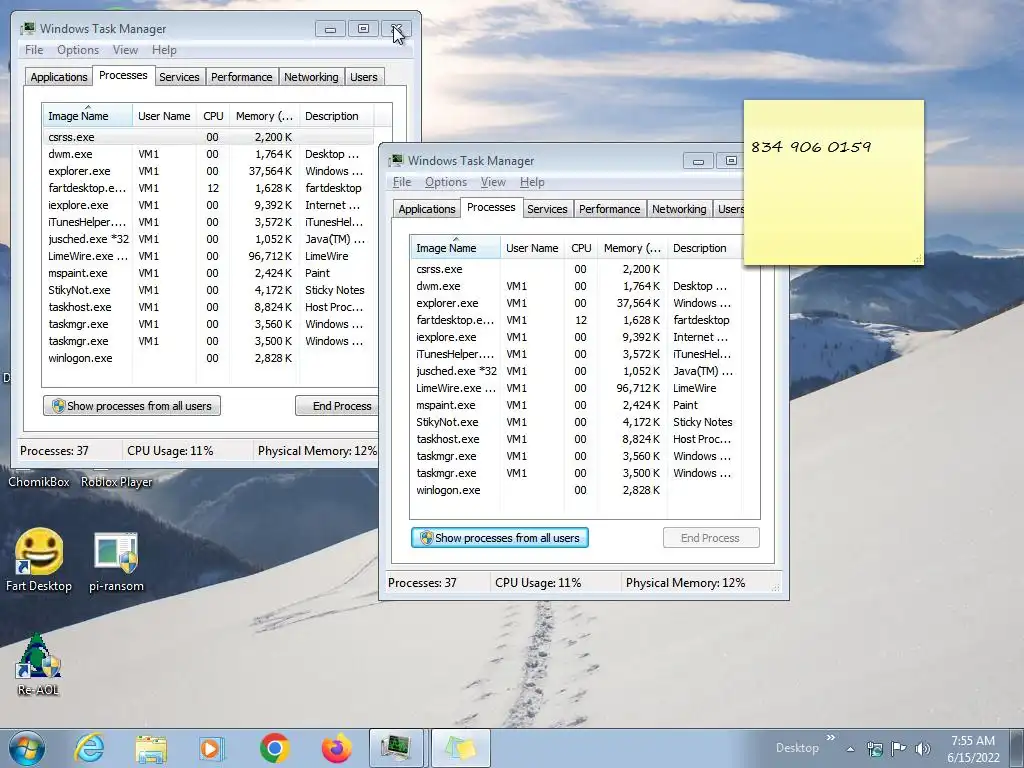Click Show processes from all users, back window
Viewport: 1024px width, 768px height.
click(132, 406)
